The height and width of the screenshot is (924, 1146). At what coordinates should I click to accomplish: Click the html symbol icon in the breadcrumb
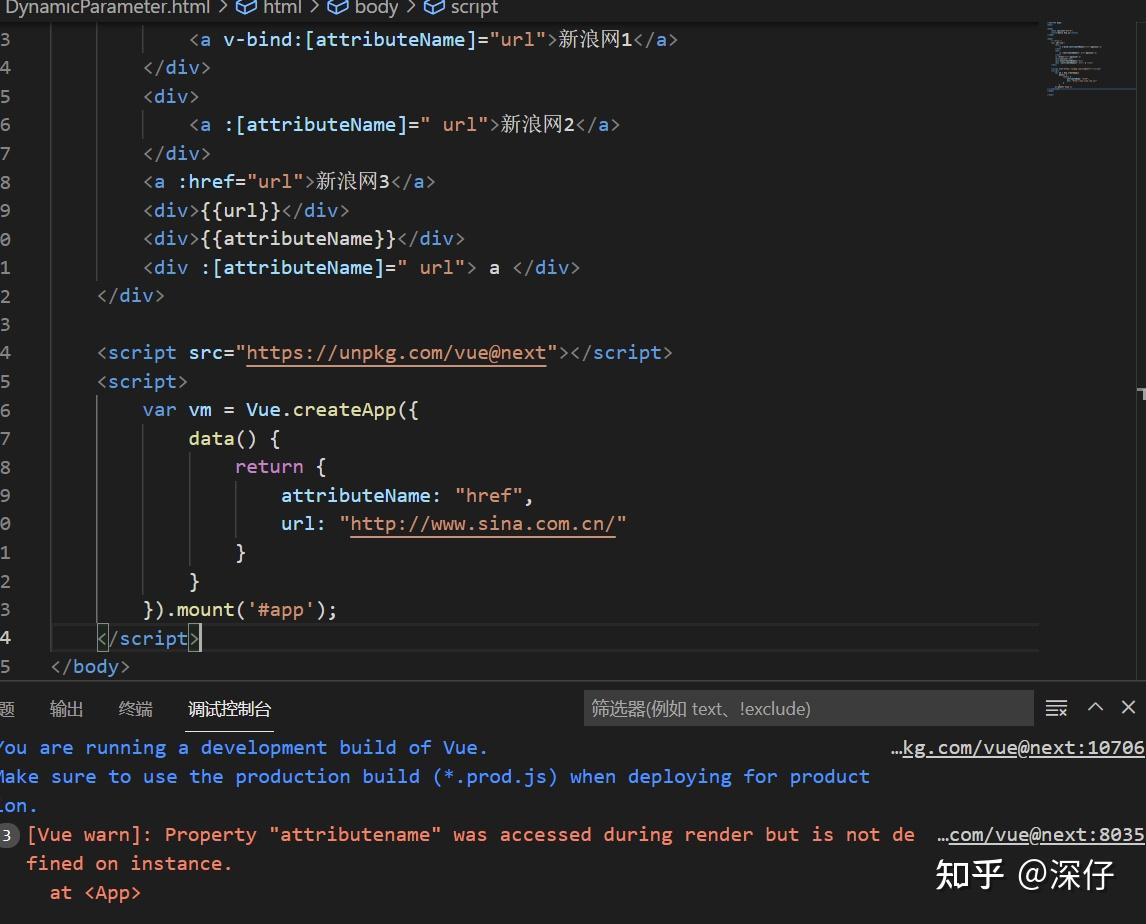coord(247,8)
